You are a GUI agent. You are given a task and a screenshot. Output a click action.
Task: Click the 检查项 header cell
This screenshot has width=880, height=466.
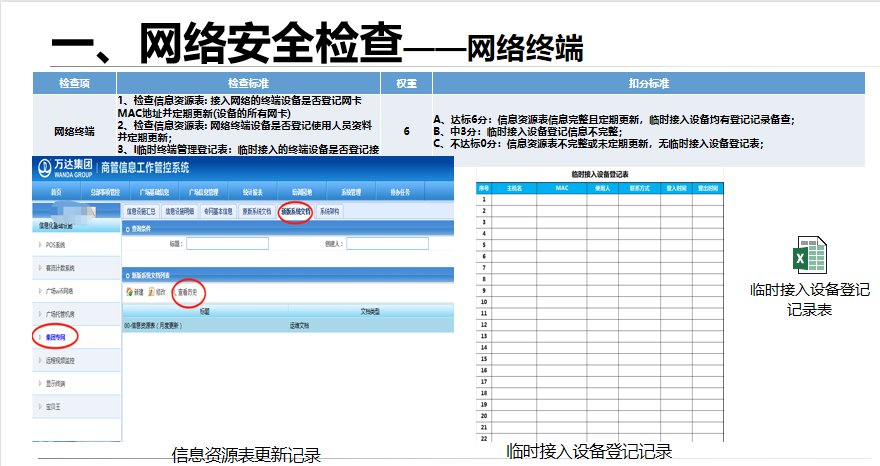74,83
